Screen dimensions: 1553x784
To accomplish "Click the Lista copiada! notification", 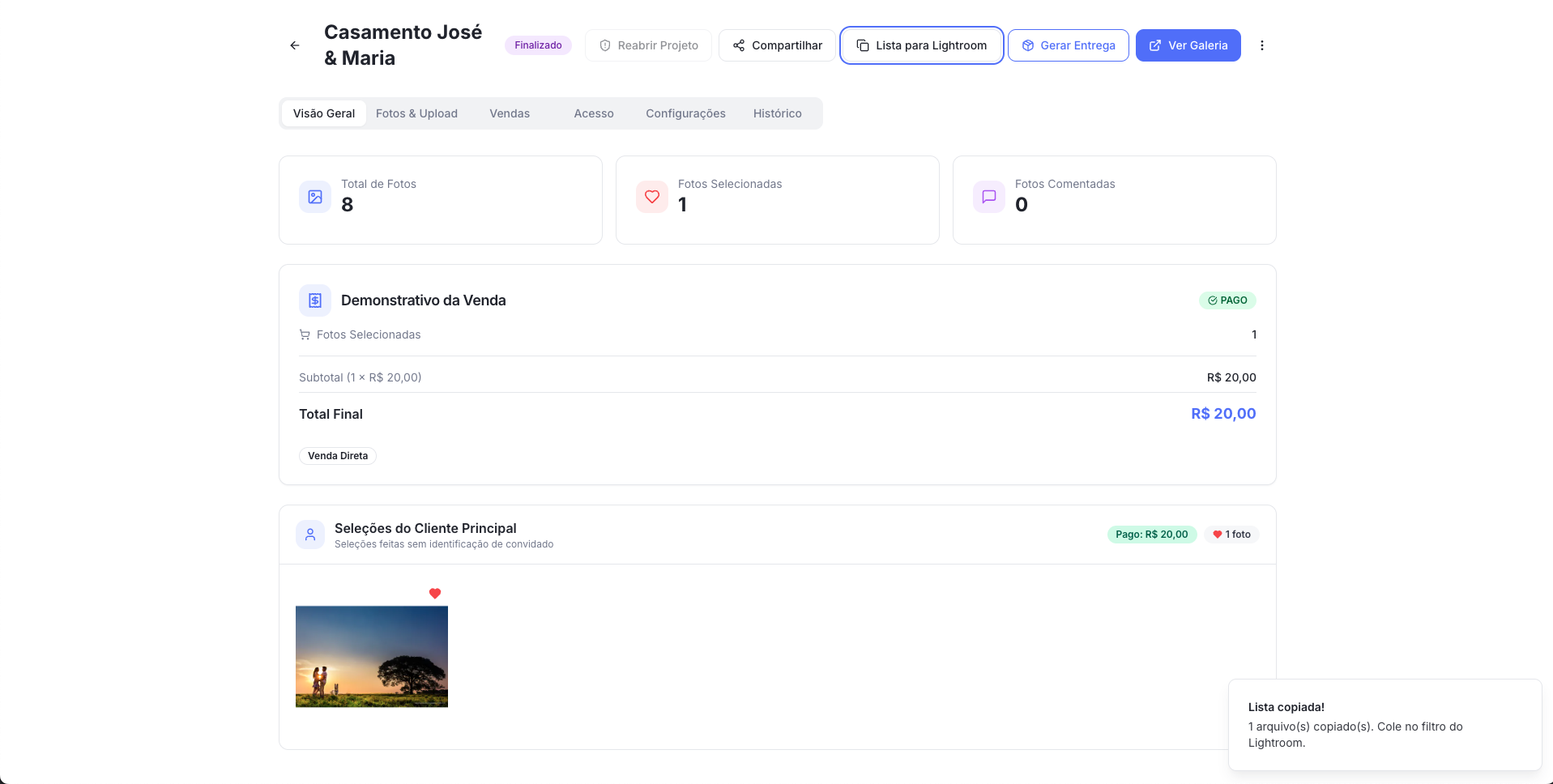I will coord(1385,725).
